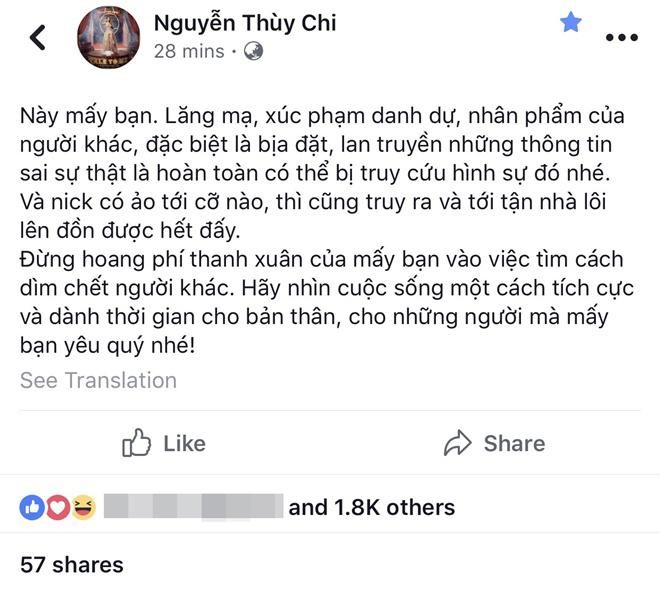
Task: View the 57 shares list
Action: (72, 564)
